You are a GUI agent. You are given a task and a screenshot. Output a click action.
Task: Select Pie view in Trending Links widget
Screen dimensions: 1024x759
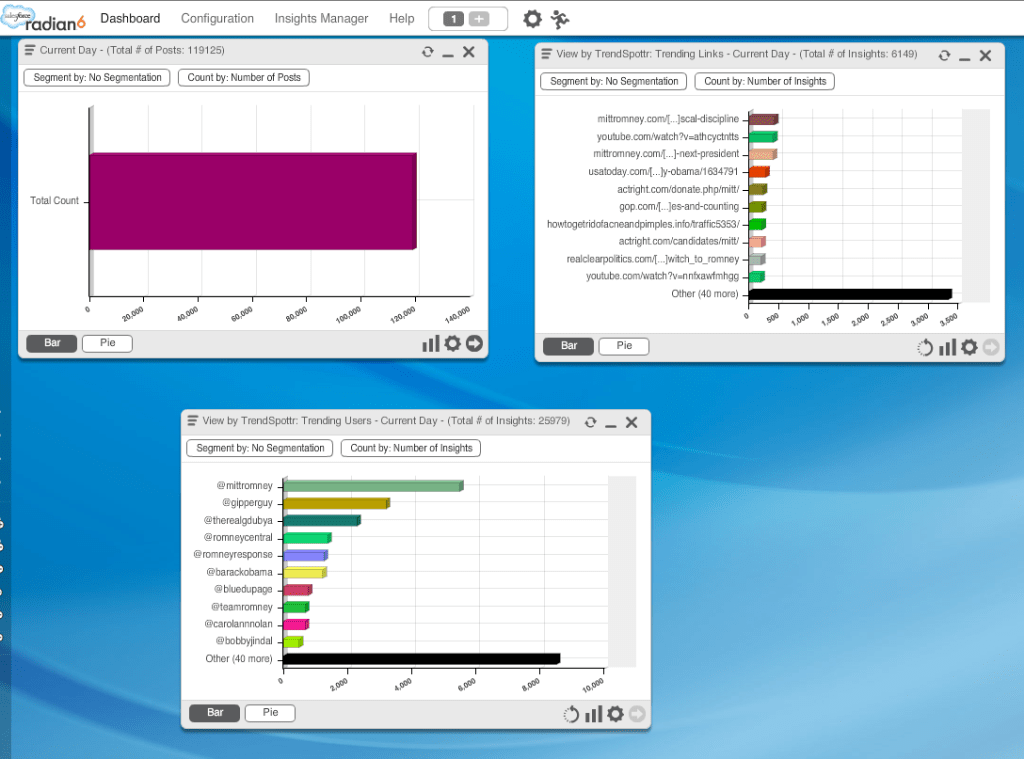pyautogui.click(x=624, y=346)
